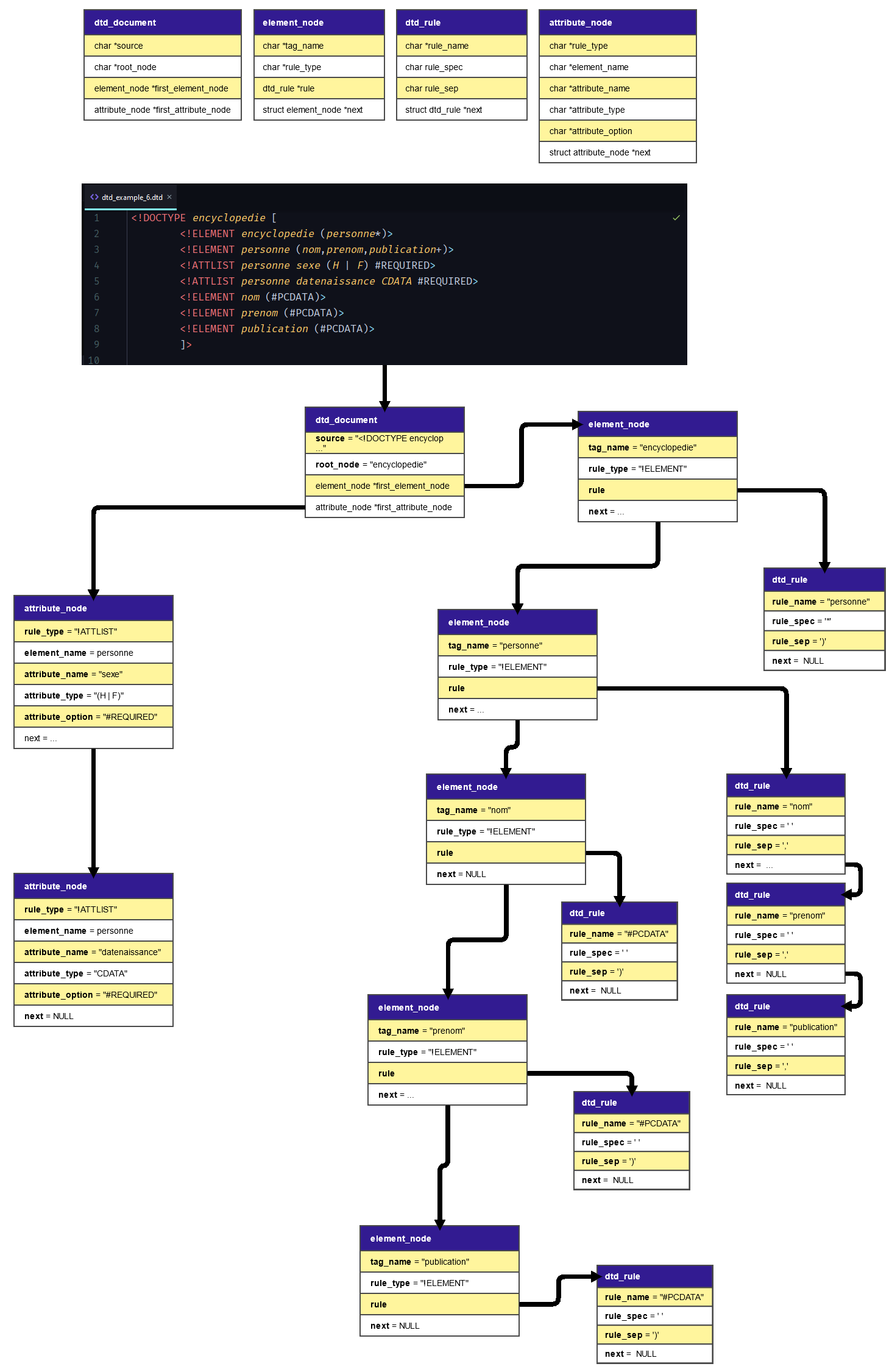The width and height of the screenshot is (892, 1372).
Task: Click the root_node = "encyclopedie" row
Action: point(384,464)
